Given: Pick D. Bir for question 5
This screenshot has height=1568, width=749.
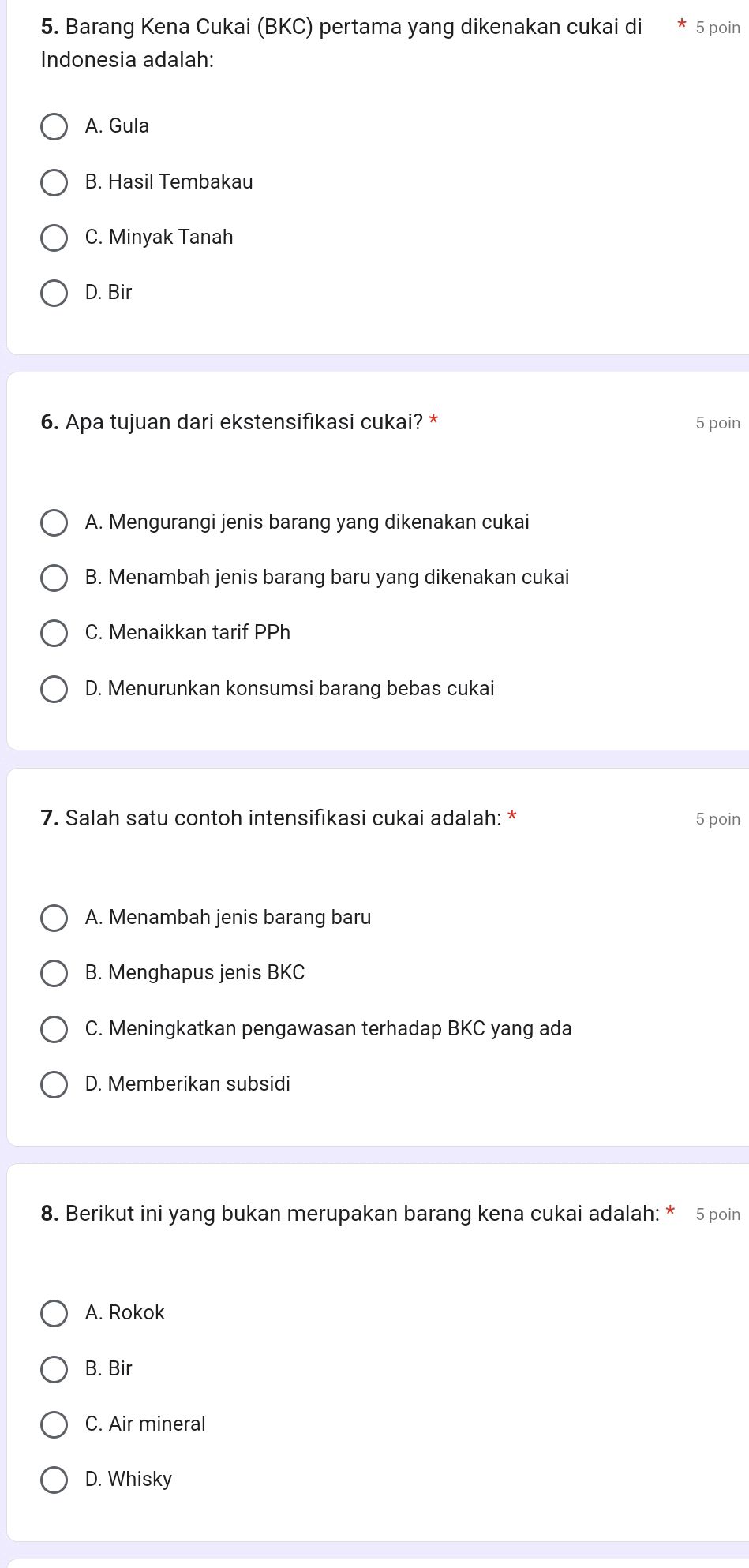Looking at the screenshot, I should (x=54, y=292).
